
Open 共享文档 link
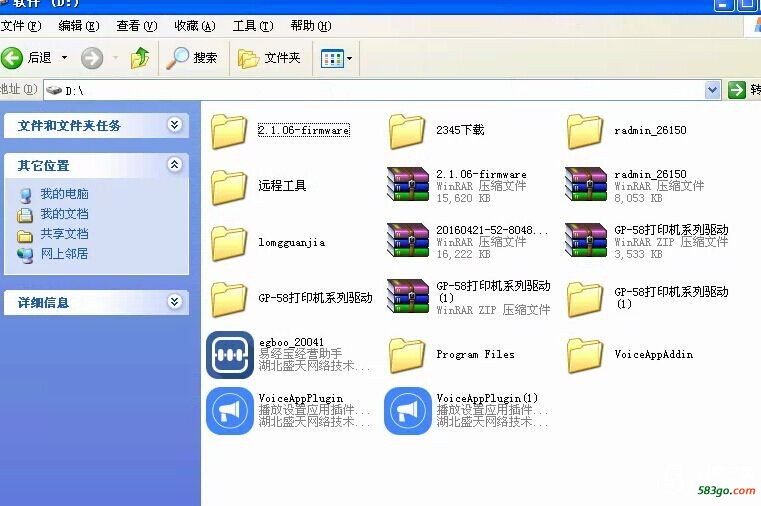click(64, 234)
